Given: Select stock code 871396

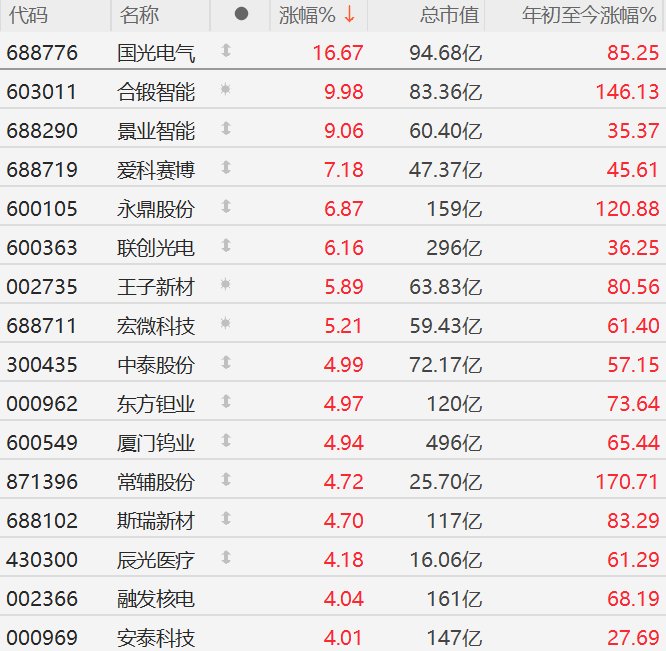Looking at the screenshot, I should [42, 482].
